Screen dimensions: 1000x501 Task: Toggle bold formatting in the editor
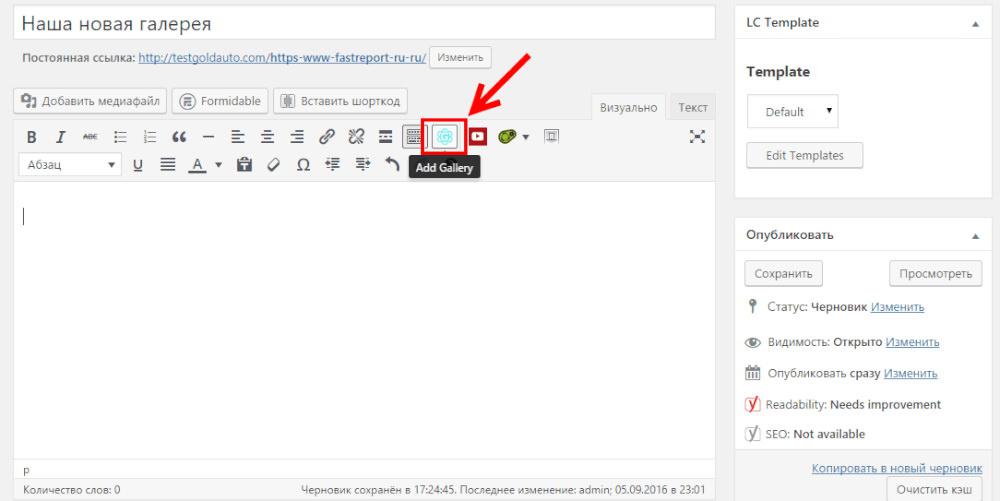tap(31, 137)
